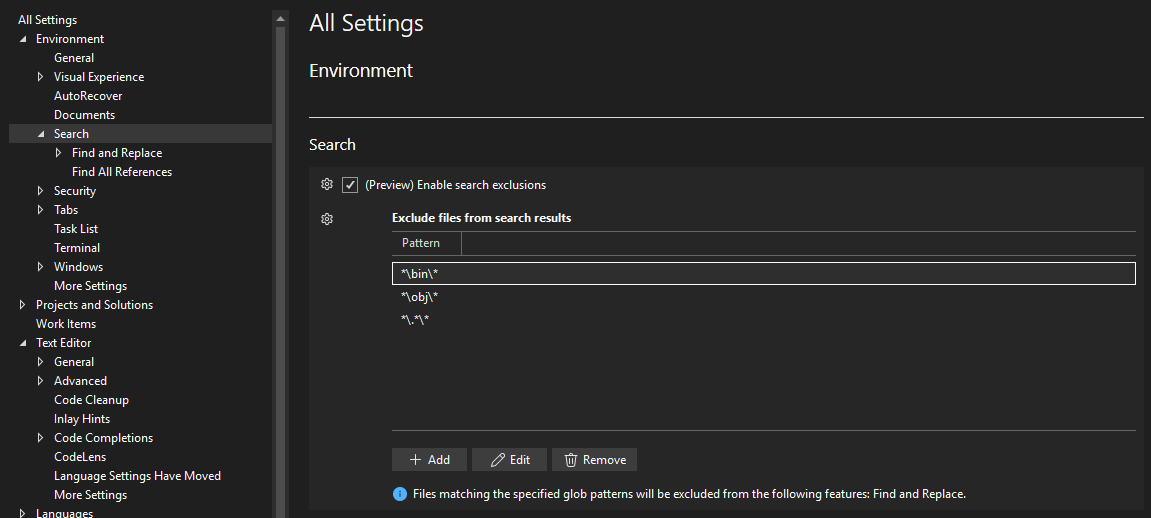Screen dimensions: 1151x518
Task: Select the *\bin\* pattern entry
Action: point(420,273)
